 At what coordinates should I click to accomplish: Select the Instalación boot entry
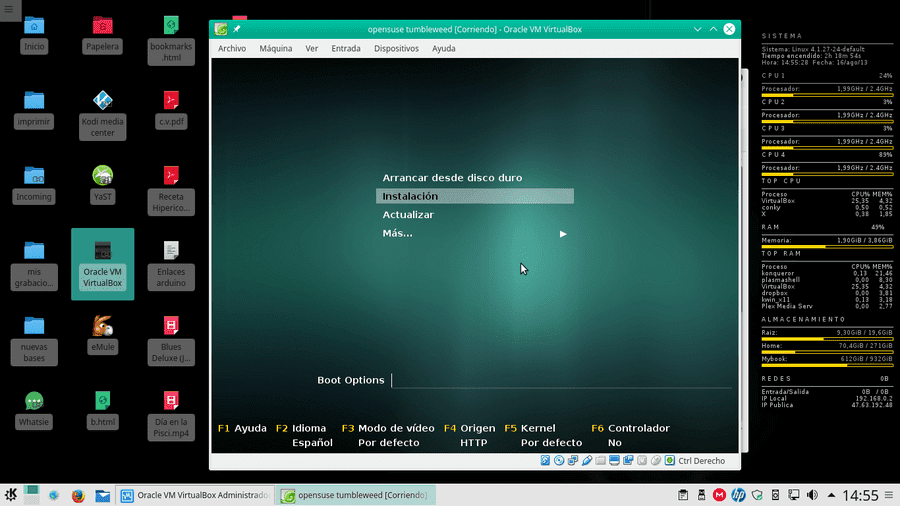(475, 196)
